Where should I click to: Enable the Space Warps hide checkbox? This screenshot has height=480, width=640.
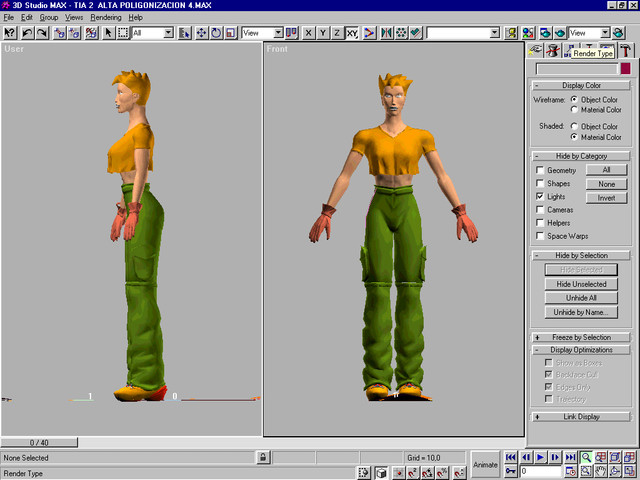pyautogui.click(x=540, y=236)
